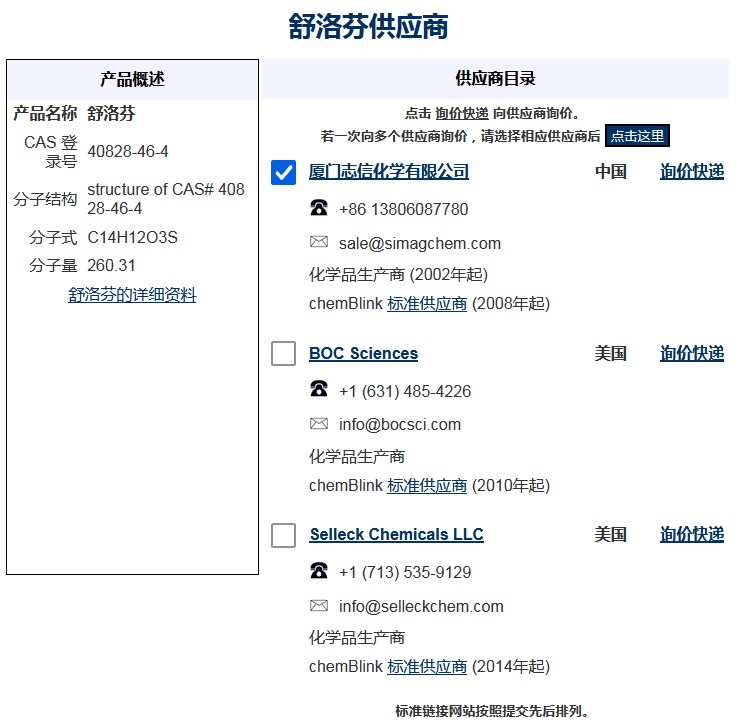Click phone icon for BOC Sciences
This screenshot has width=736, height=725.
click(319, 389)
